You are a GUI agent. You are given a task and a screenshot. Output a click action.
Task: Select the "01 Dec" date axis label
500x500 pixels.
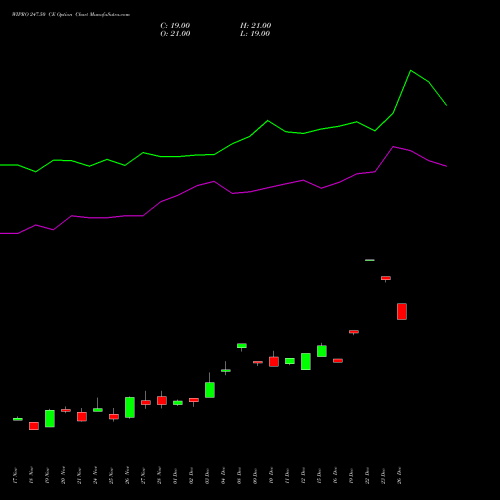(x=175, y=476)
